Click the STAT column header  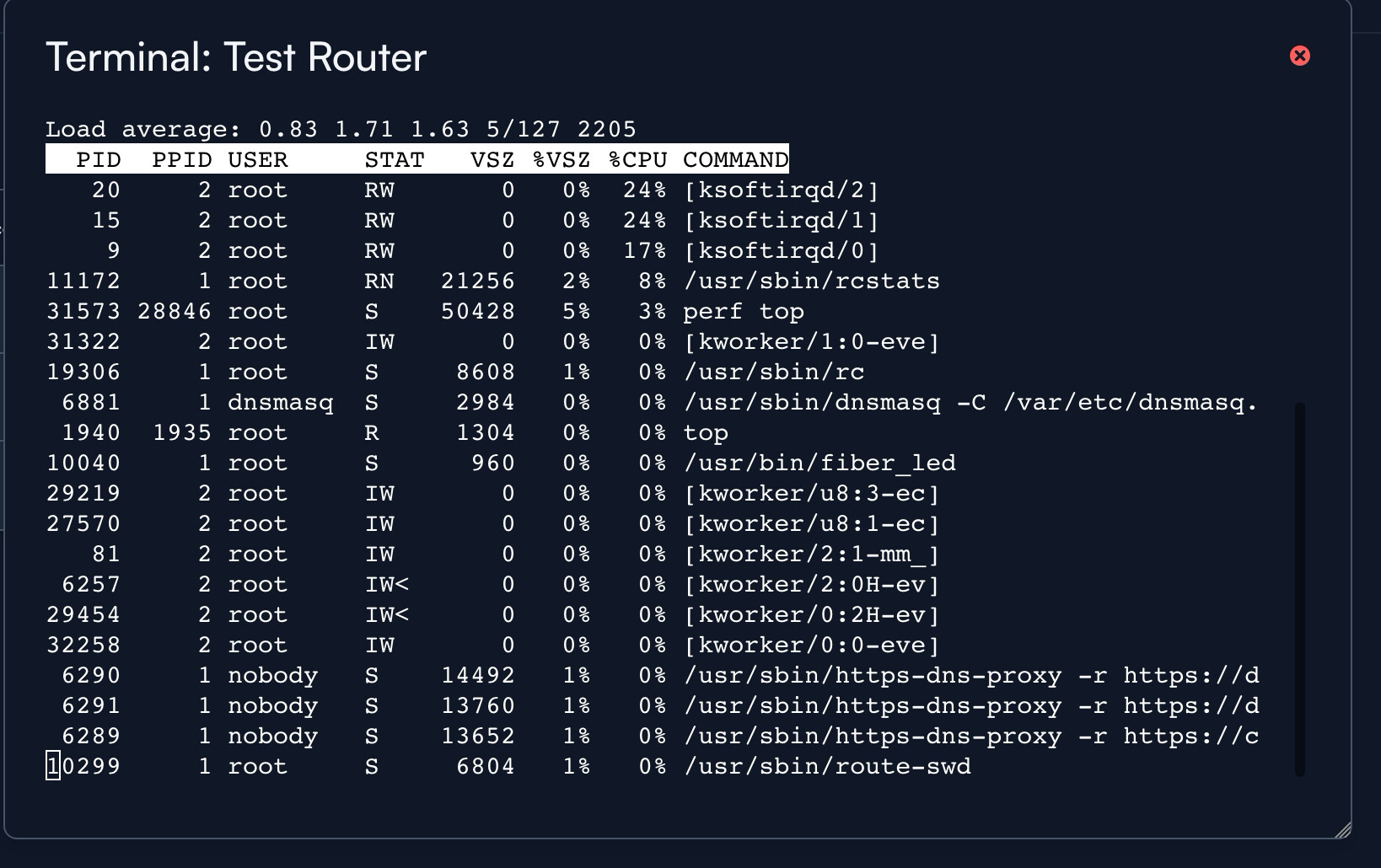tap(395, 159)
